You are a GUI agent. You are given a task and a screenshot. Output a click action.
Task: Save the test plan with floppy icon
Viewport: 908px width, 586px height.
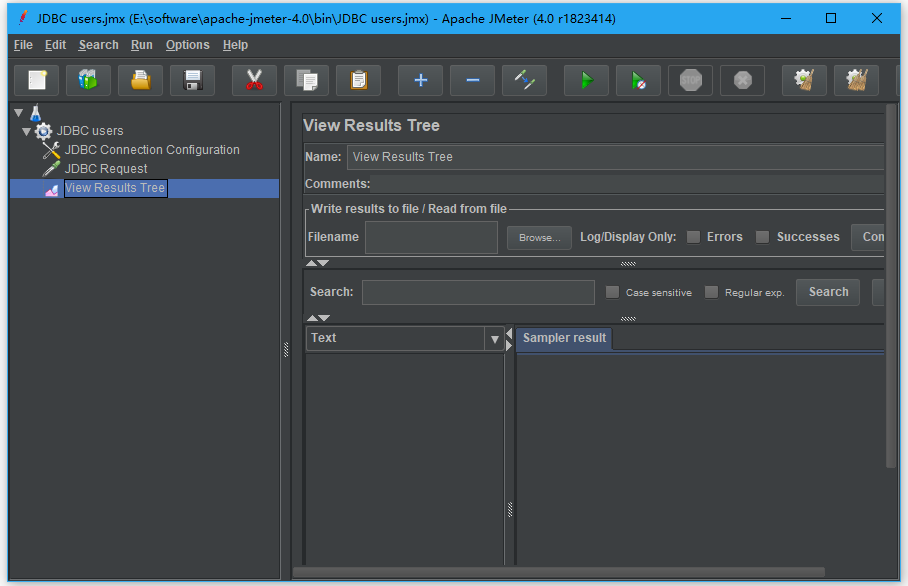click(193, 80)
